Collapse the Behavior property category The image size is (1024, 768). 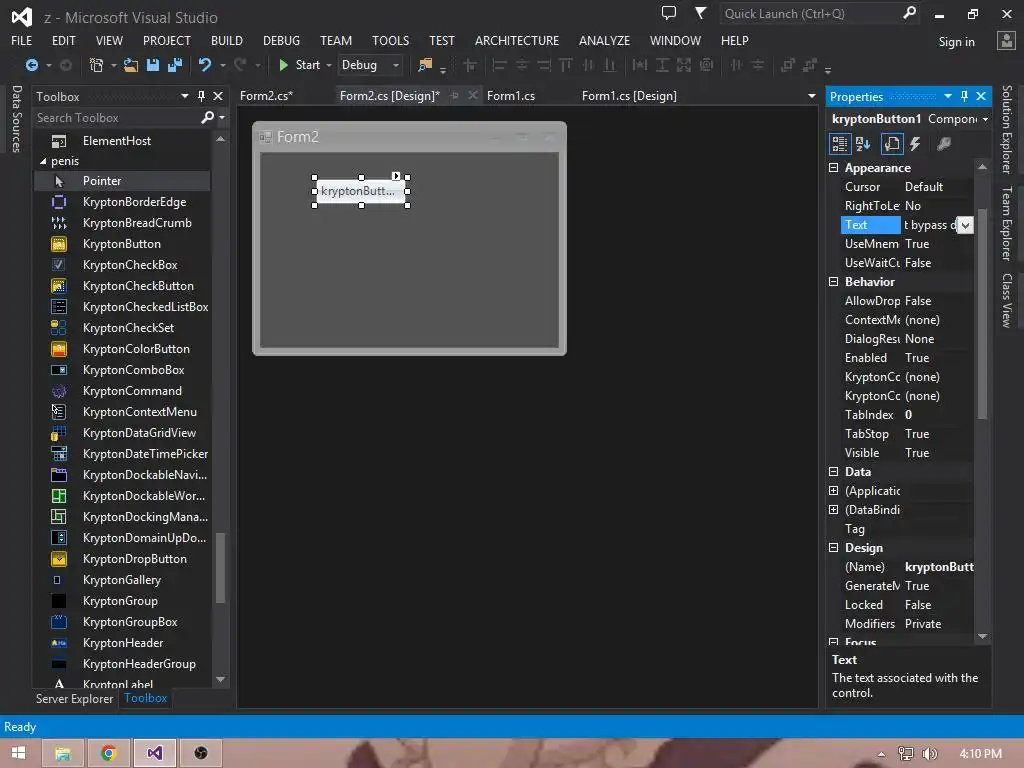pyautogui.click(x=833, y=281)
